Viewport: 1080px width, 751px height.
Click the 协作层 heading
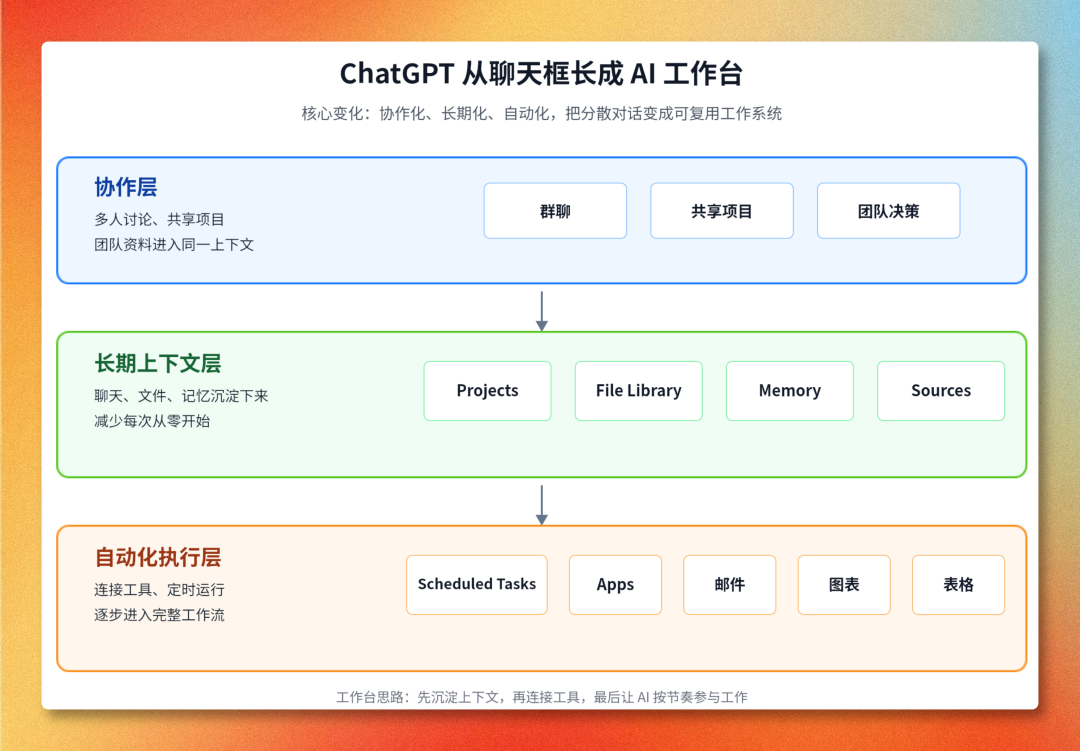point(126,187)
